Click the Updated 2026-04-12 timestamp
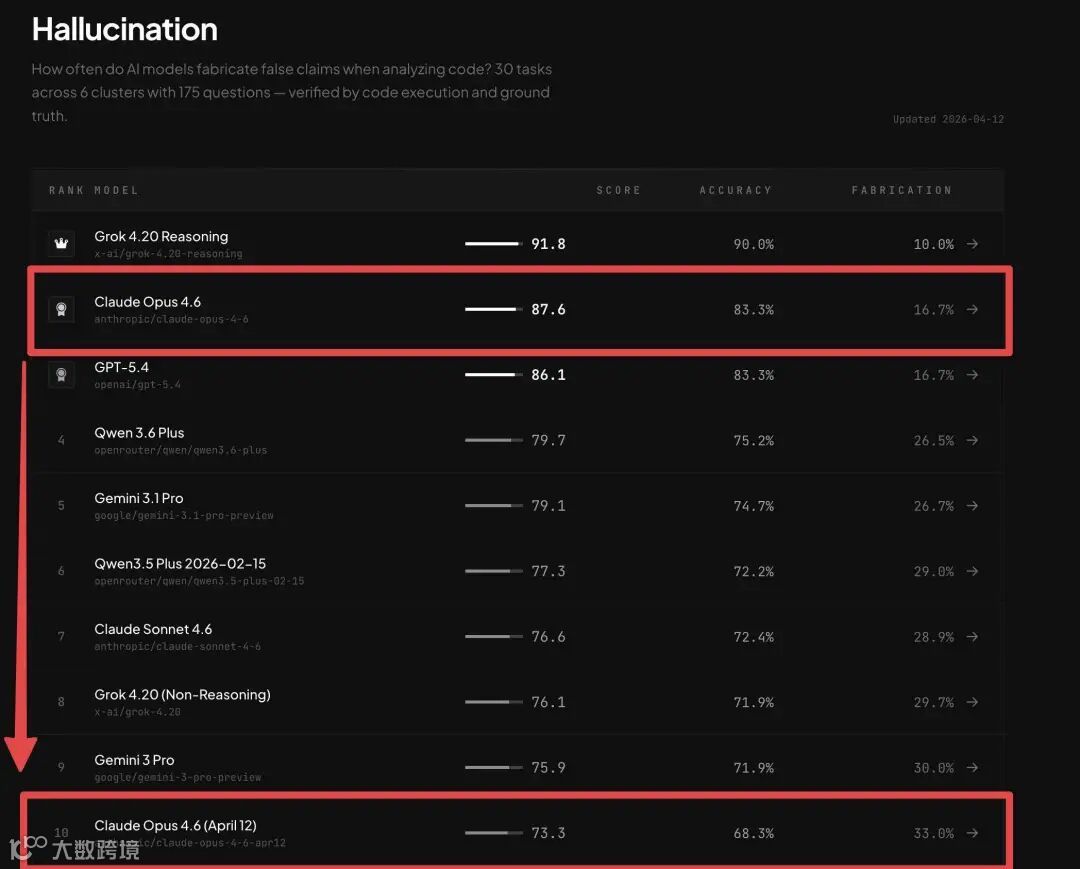This screenshot has height=869, width=1080. [948, 119]
